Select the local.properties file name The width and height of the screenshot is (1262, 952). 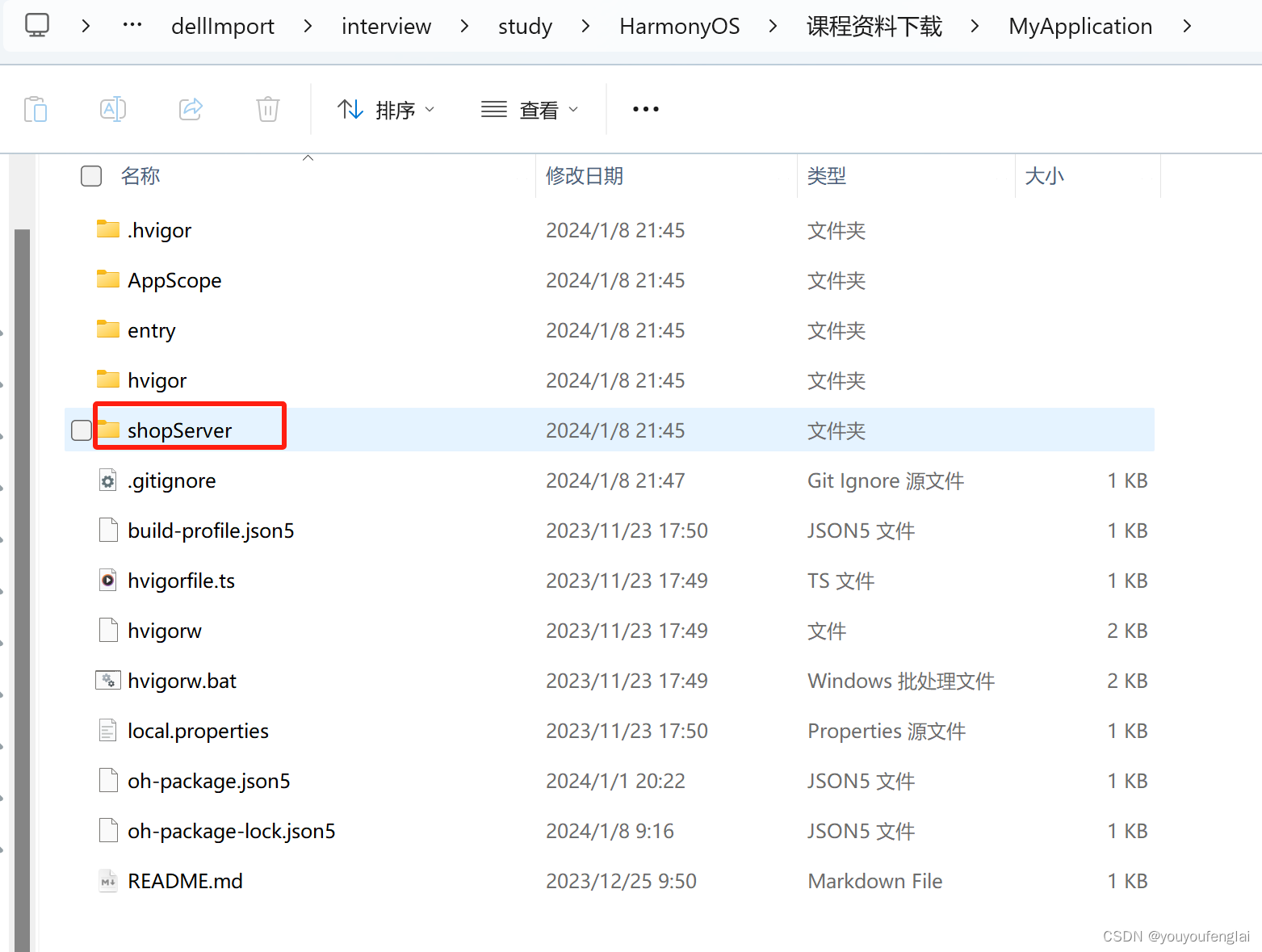[198, 731]
